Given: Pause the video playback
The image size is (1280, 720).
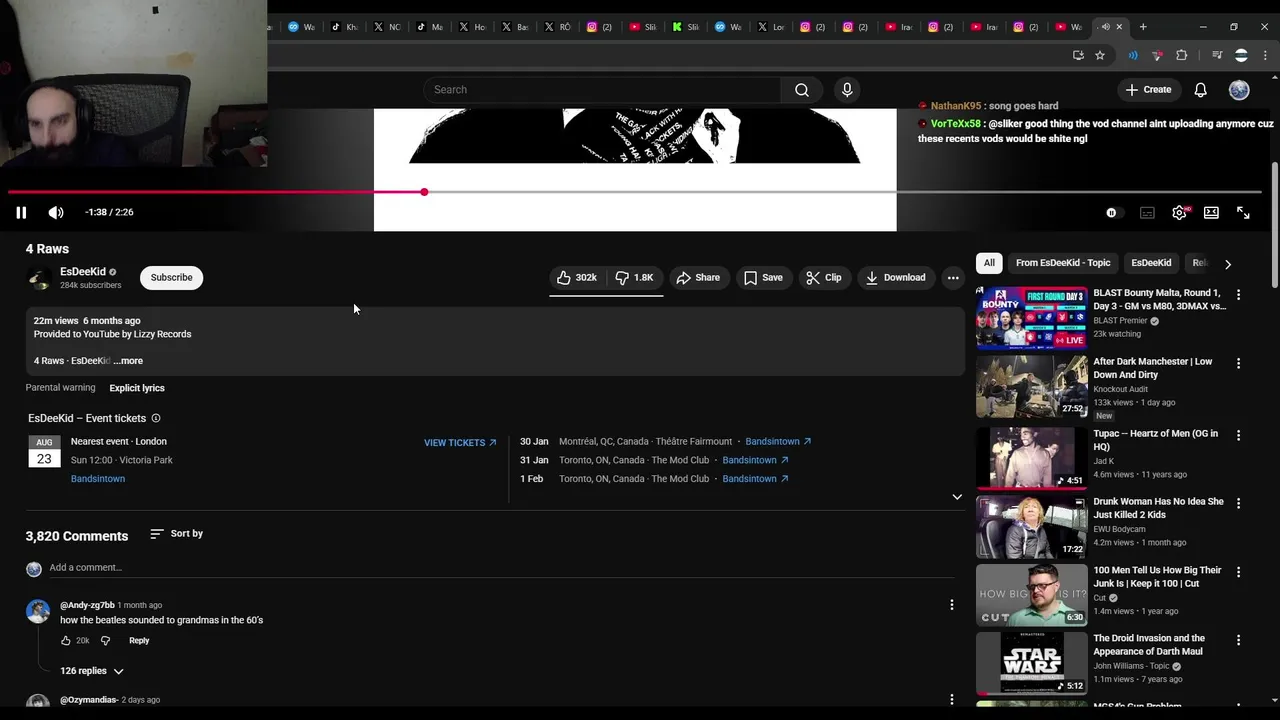Looking at the screenshot, I should tap(21, 212).
